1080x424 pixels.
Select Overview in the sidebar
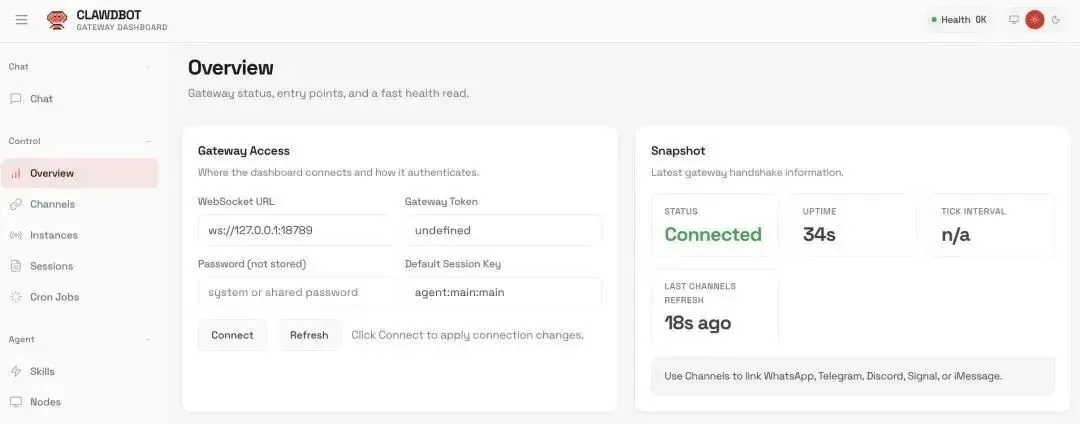[x=52, y=173]
